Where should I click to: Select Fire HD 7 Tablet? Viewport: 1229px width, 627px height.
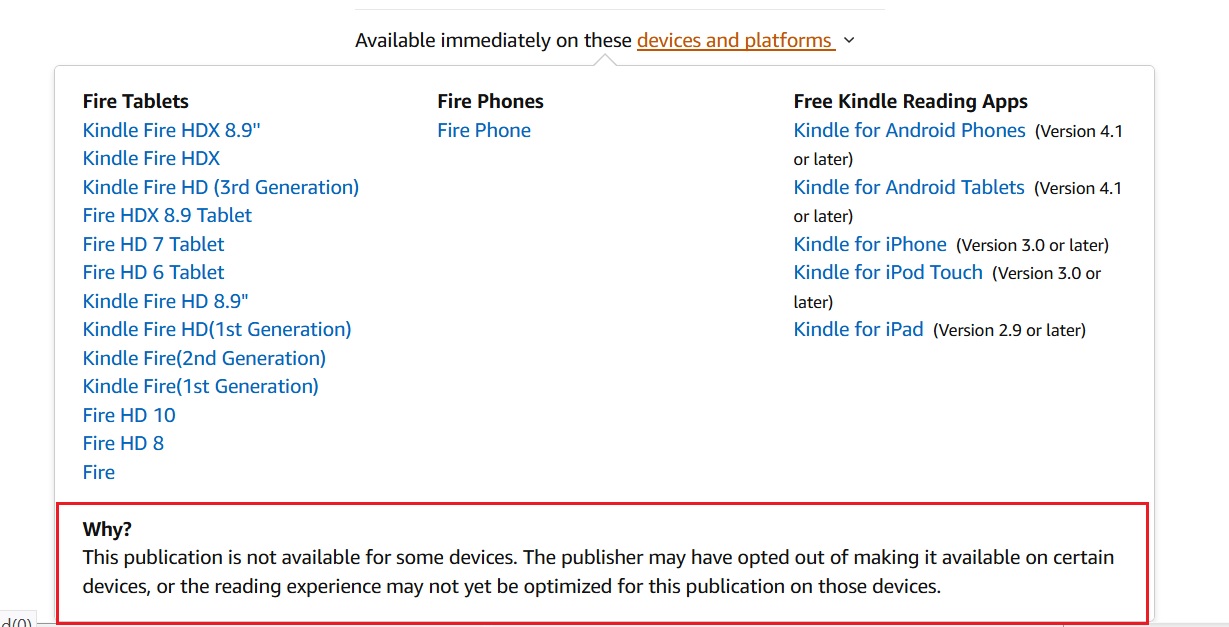153,244
